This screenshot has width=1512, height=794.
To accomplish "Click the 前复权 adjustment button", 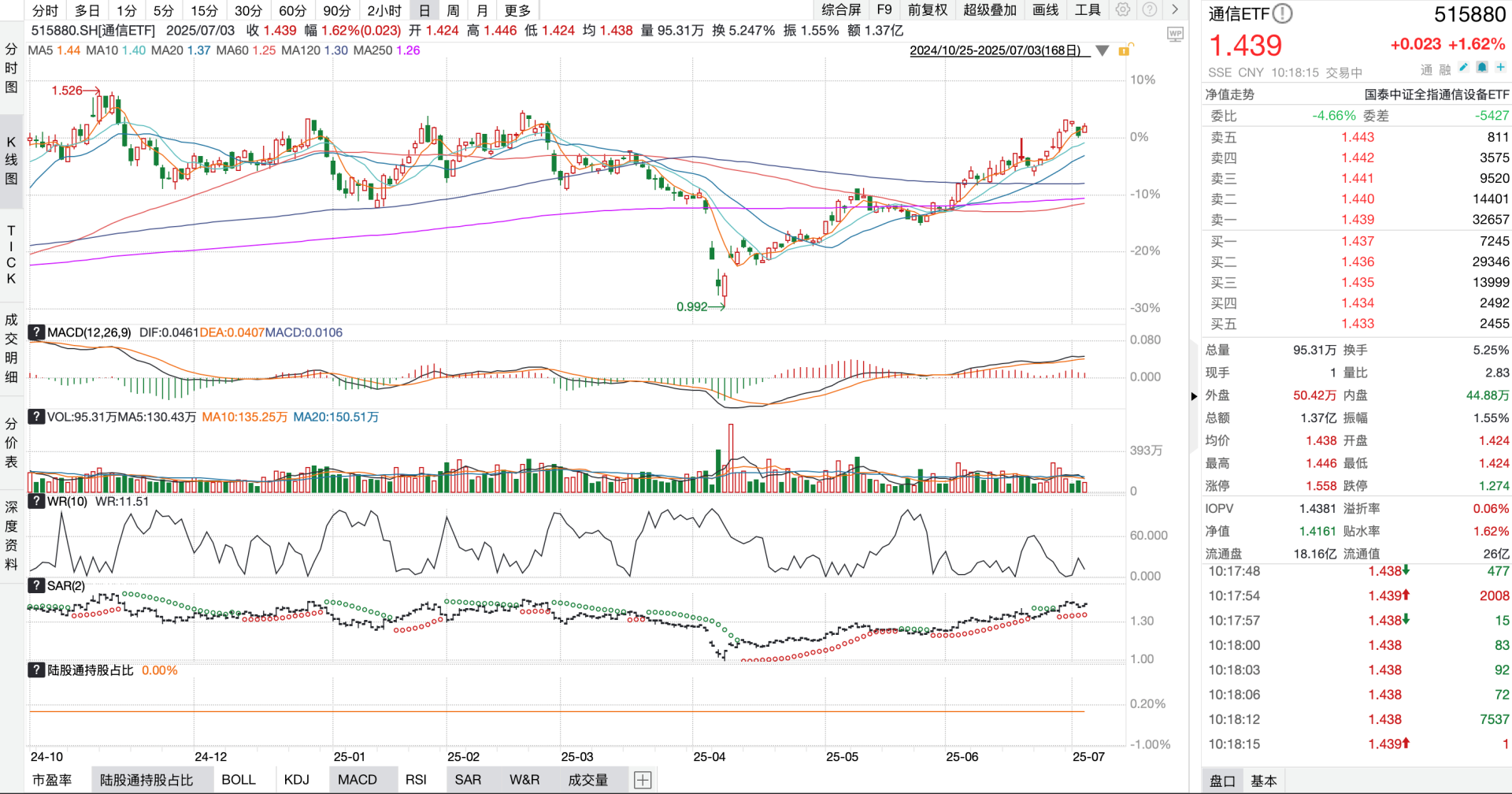I will [x=928, y=9].
